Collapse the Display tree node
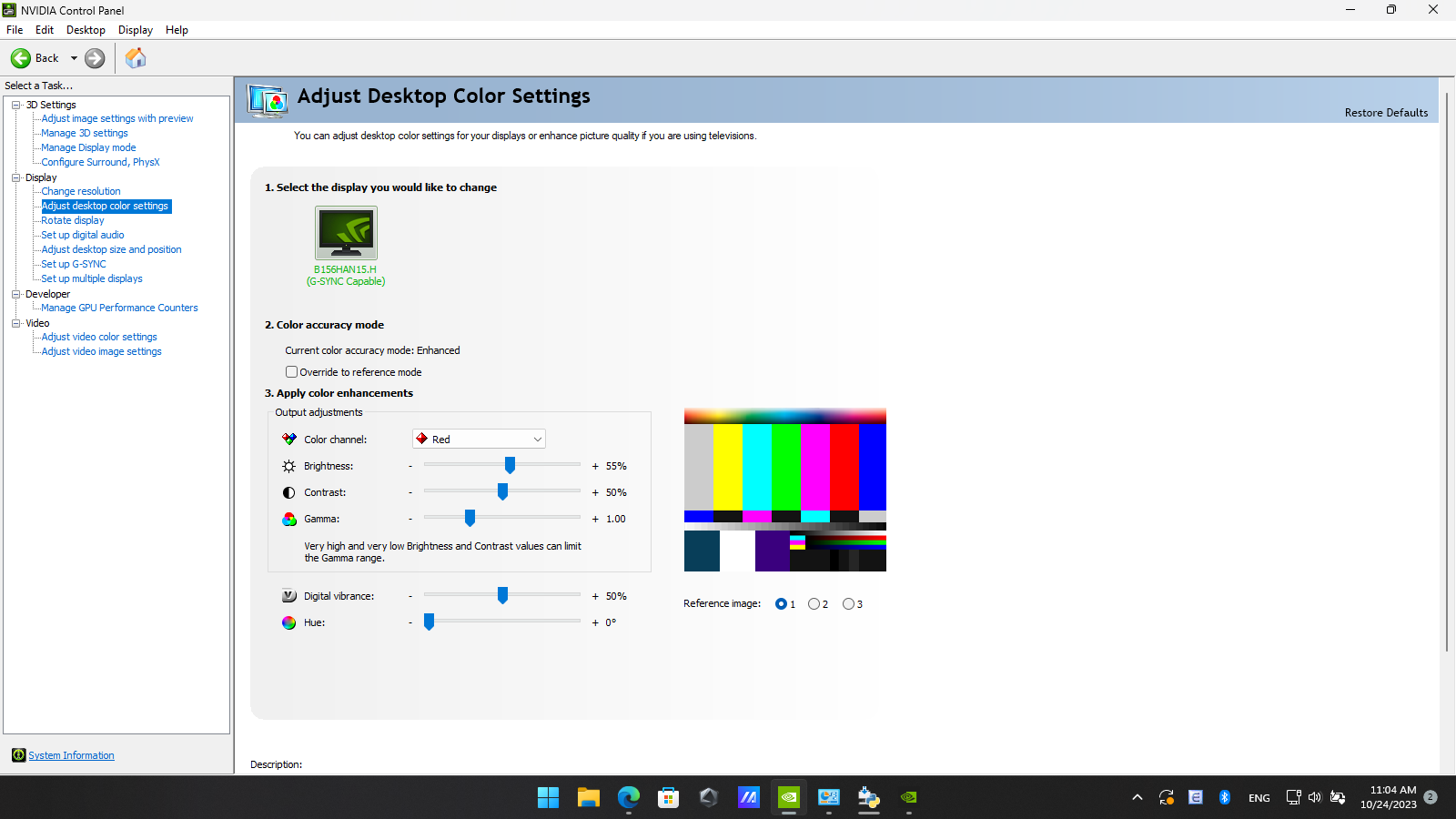 click(x=16, y=177)
